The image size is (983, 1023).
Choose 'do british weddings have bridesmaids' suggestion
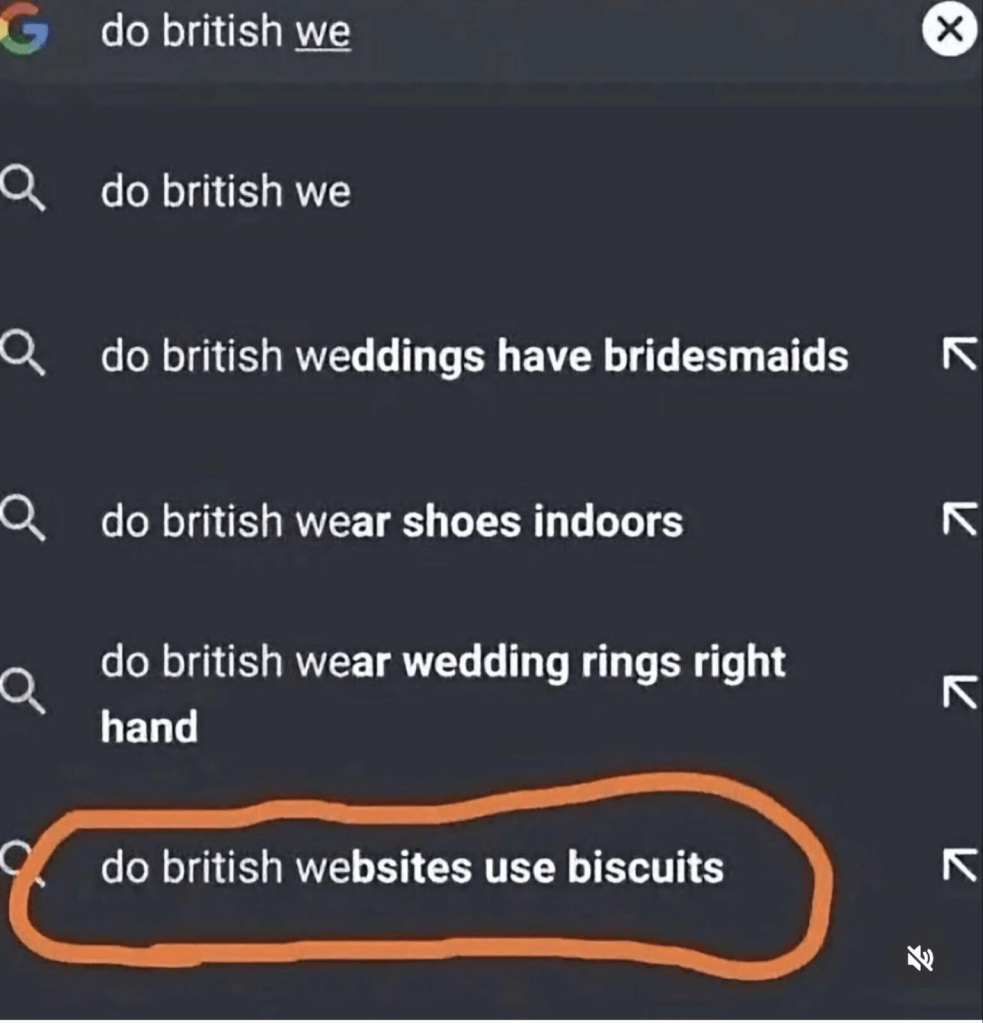(x=474, y=356)
